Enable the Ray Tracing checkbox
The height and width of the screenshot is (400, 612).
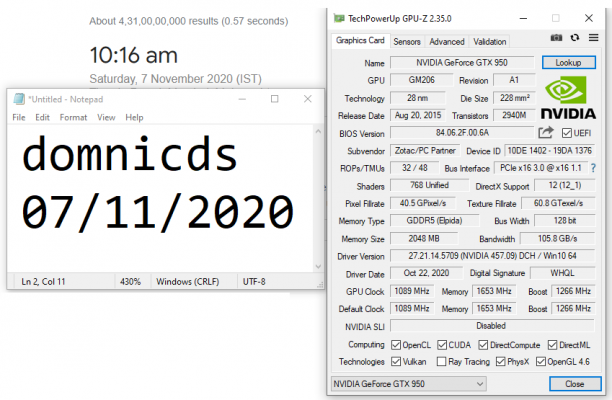coord(441,362)
